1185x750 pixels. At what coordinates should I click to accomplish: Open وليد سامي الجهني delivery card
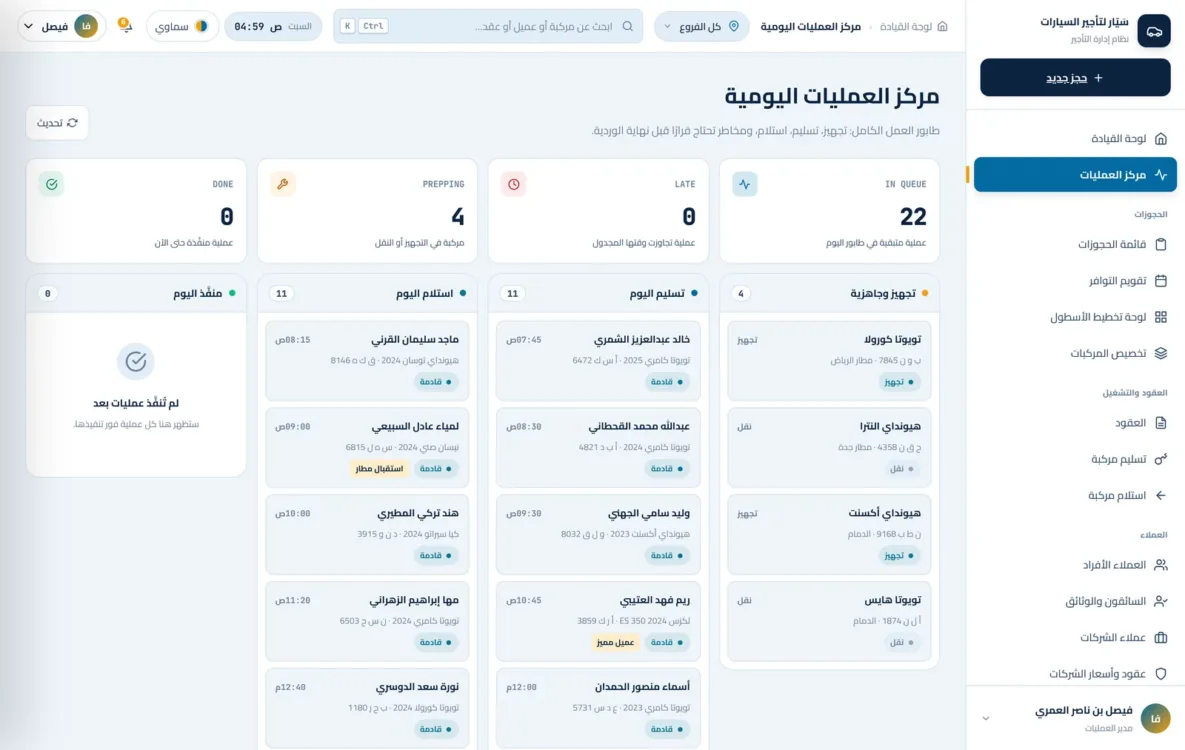click(x=598, y=535)
